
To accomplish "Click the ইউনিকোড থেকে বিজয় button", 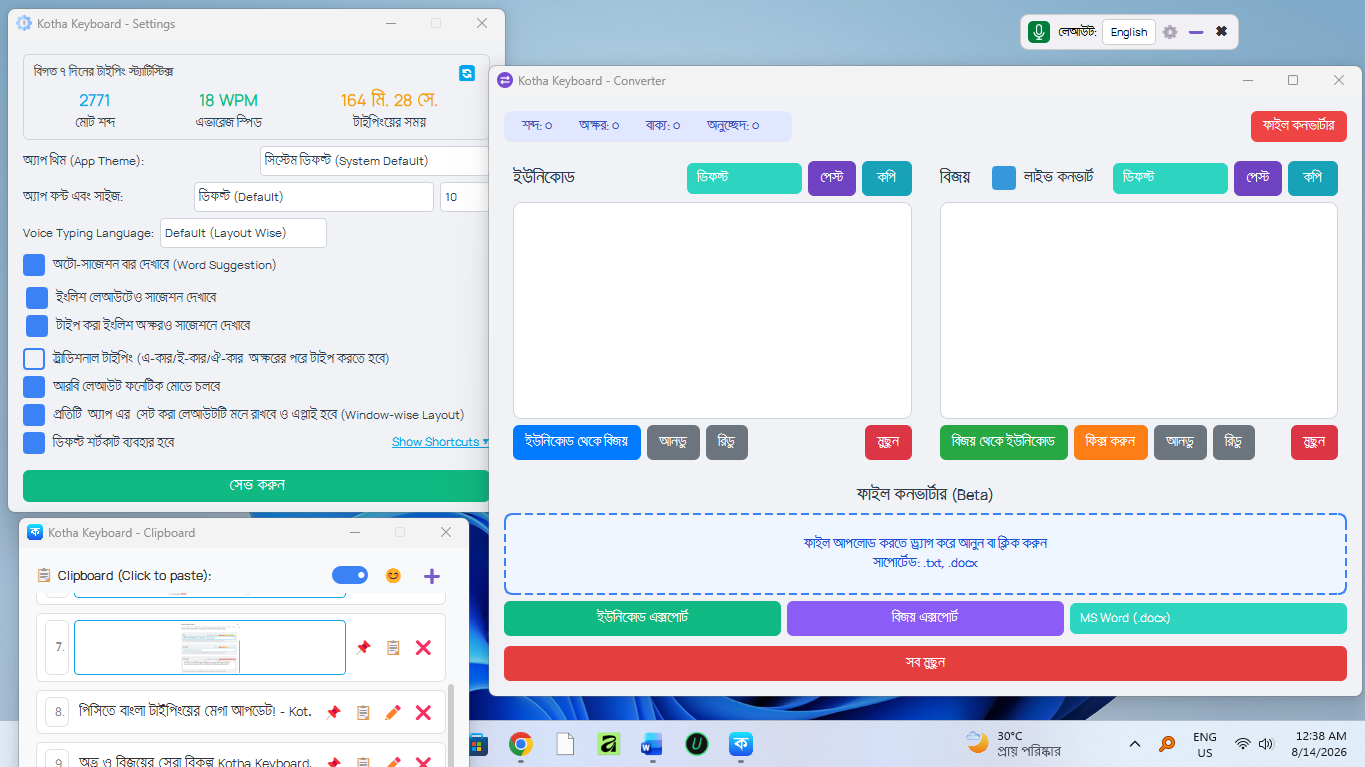I will pos(577,443).
